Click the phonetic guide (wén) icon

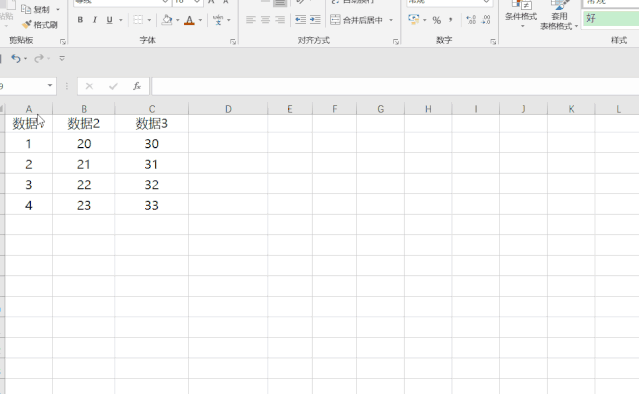[218, 20]
